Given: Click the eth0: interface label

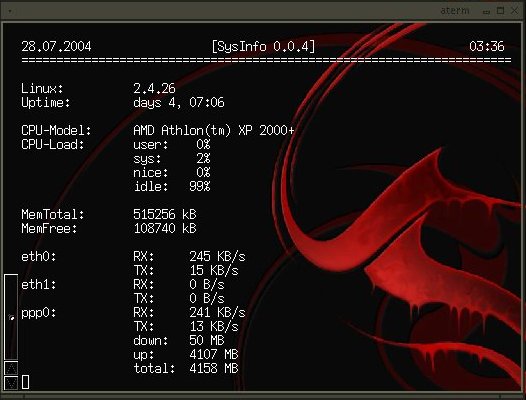Looking at the screenshot, I should point(39,257).
